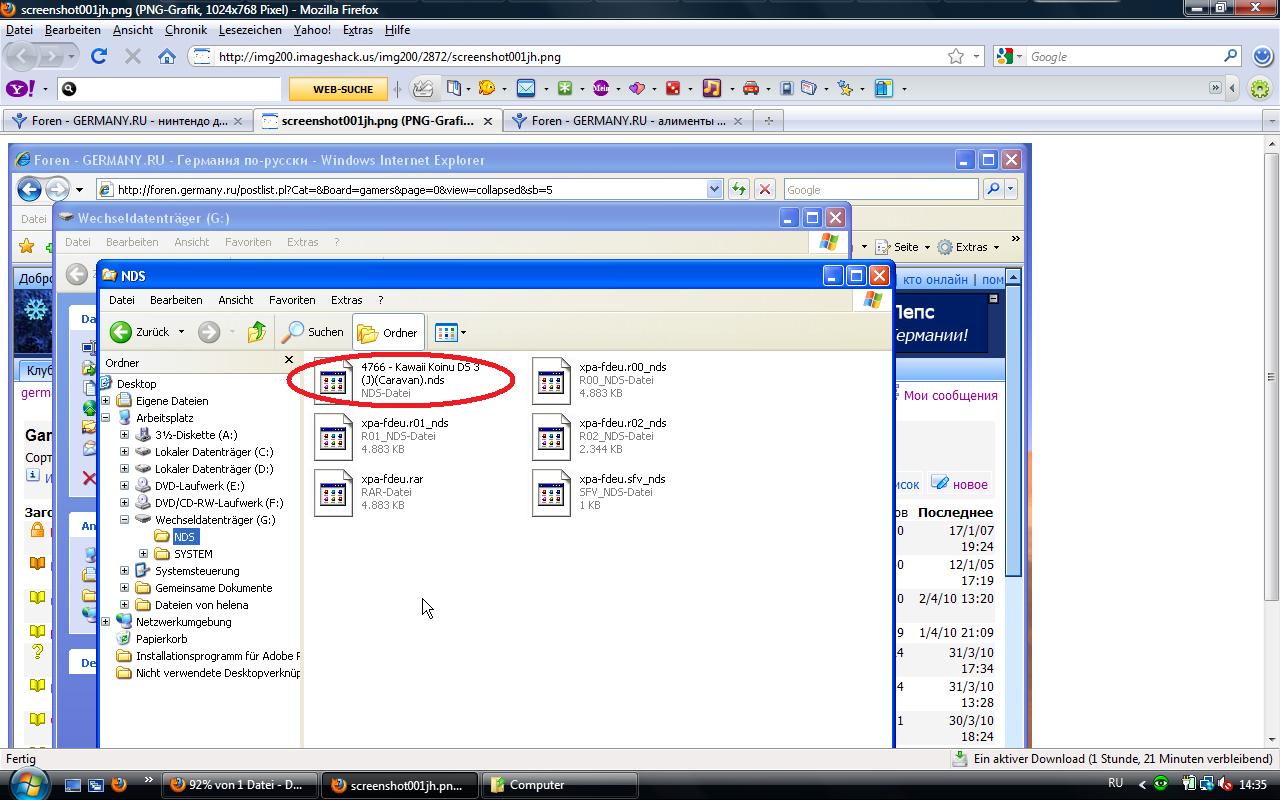Image resolution: width=1280 pixels, height=800 pixels.
Task: Click the Firefox home icon
Action: click(167, 57)
